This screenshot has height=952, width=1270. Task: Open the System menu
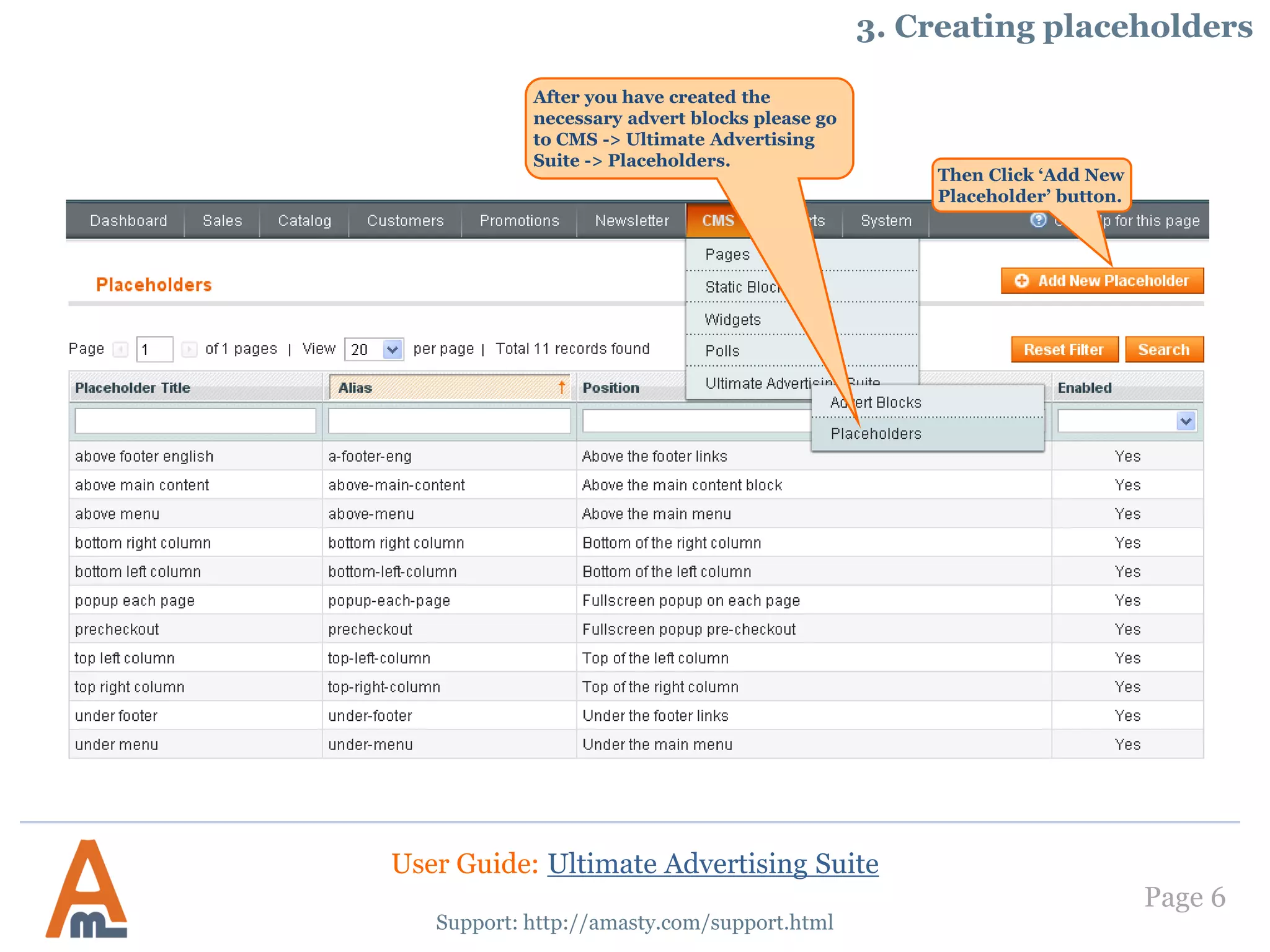pos(886,221)
